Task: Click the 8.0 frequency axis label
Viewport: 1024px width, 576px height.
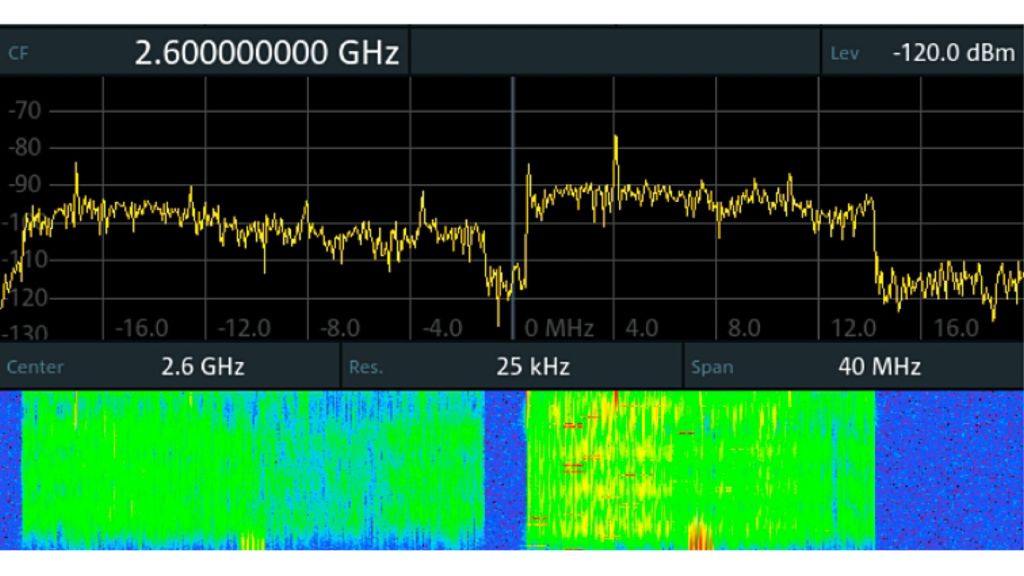Action: tap(744, 328)
